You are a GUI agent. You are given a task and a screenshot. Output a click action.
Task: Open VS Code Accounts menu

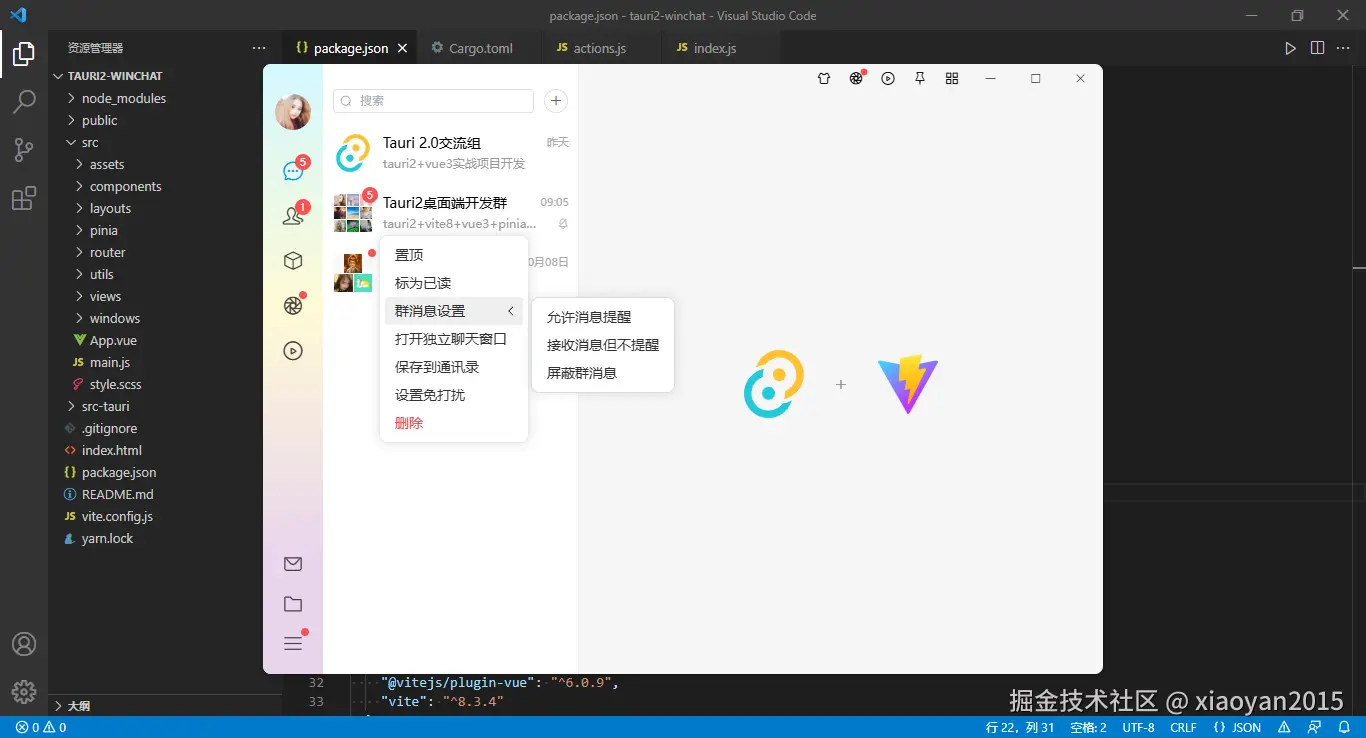[x=24, y=644]
